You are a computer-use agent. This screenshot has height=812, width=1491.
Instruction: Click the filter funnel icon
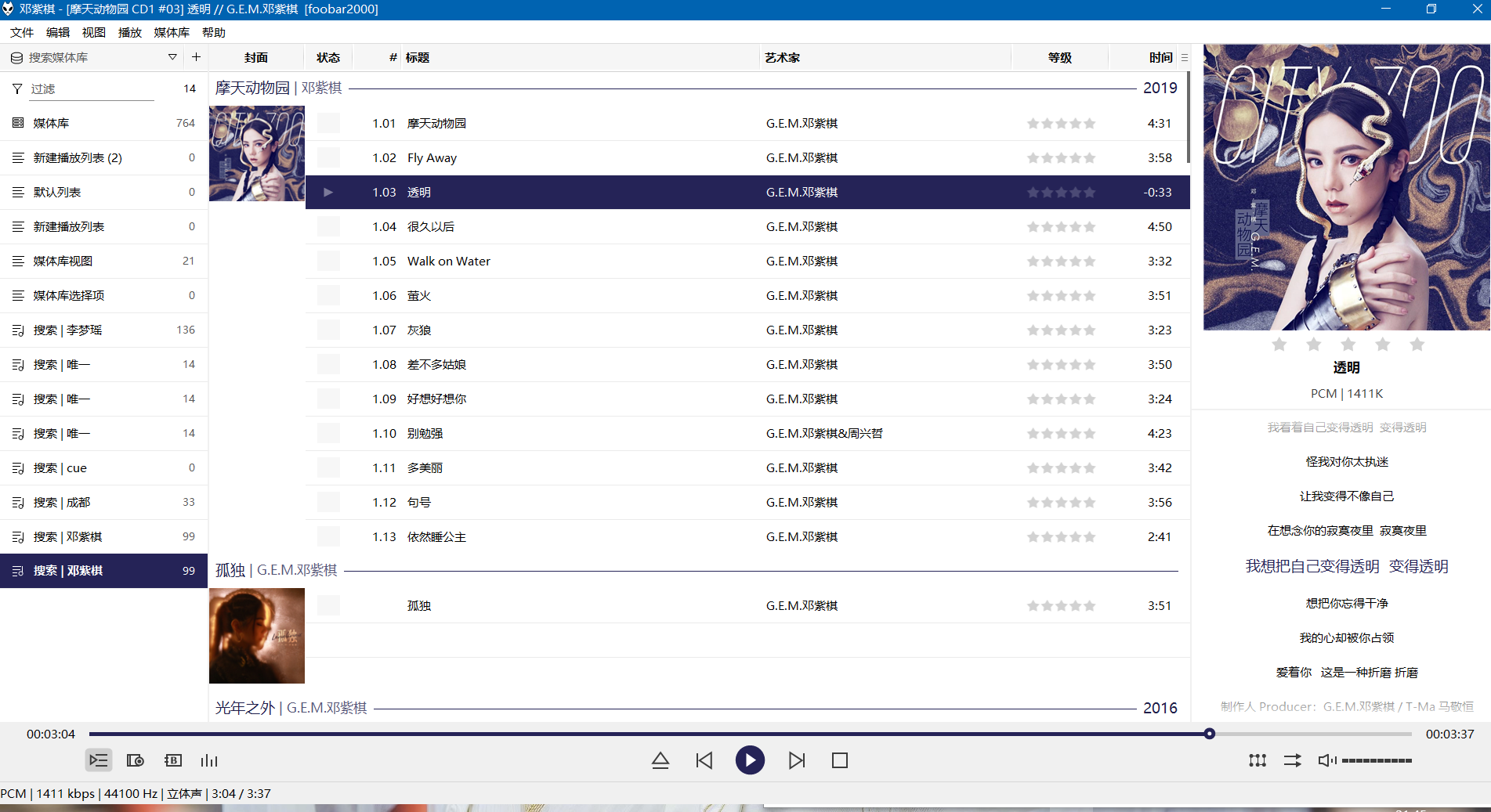(17, 89)
